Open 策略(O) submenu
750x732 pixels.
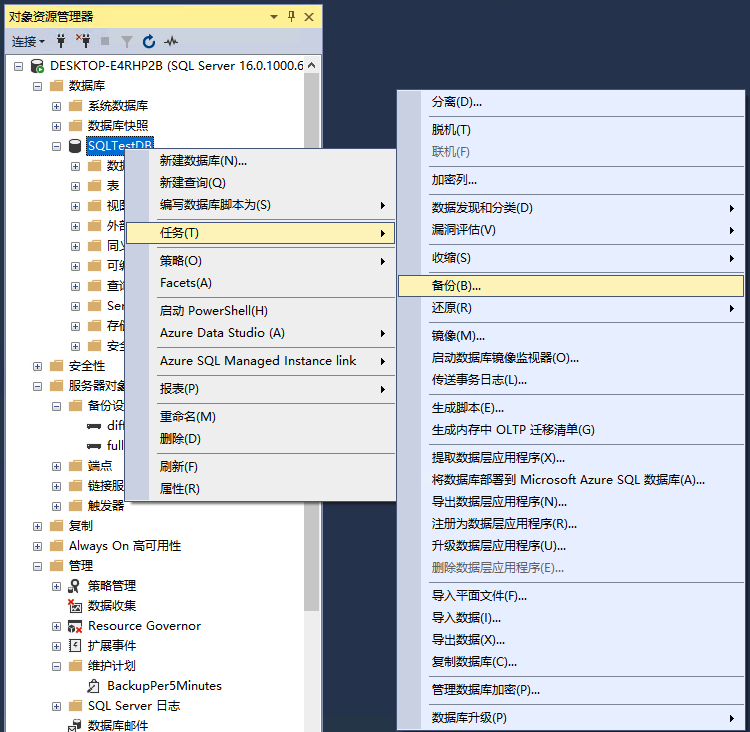point(261,261)
